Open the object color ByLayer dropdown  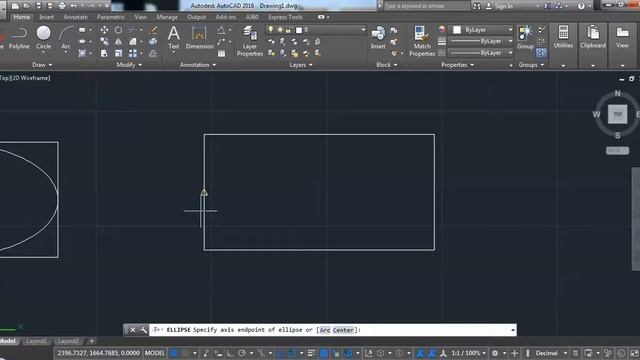[x=482, y=30]
